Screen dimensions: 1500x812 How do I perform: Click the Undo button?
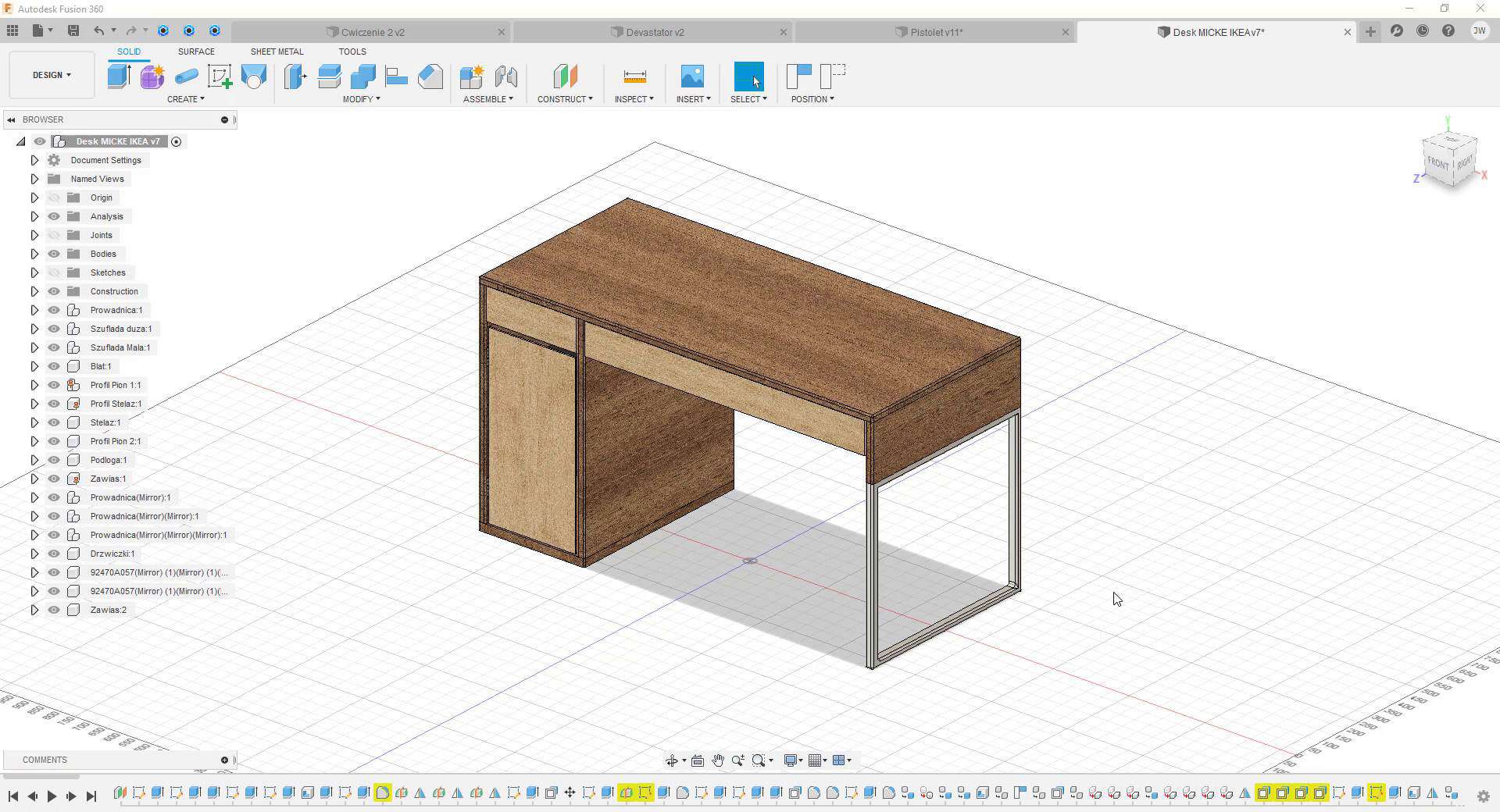pos(98,30)
